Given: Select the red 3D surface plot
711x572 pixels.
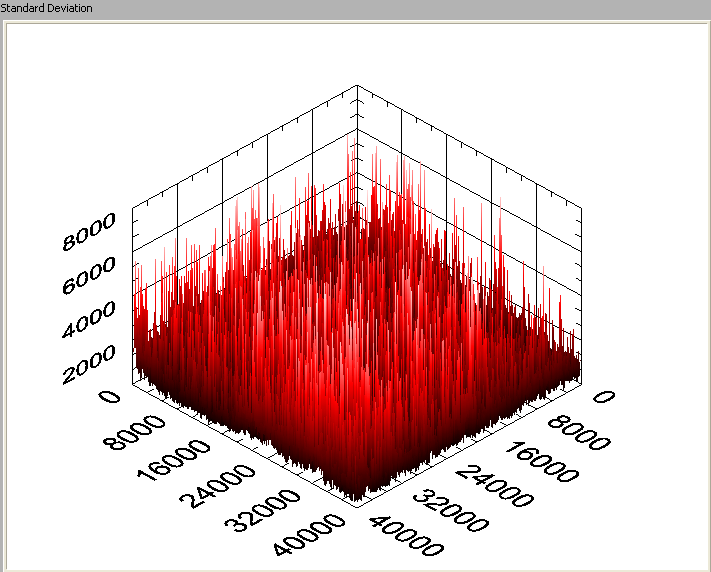Looking at the screenshot, I should tap(357, 318).
